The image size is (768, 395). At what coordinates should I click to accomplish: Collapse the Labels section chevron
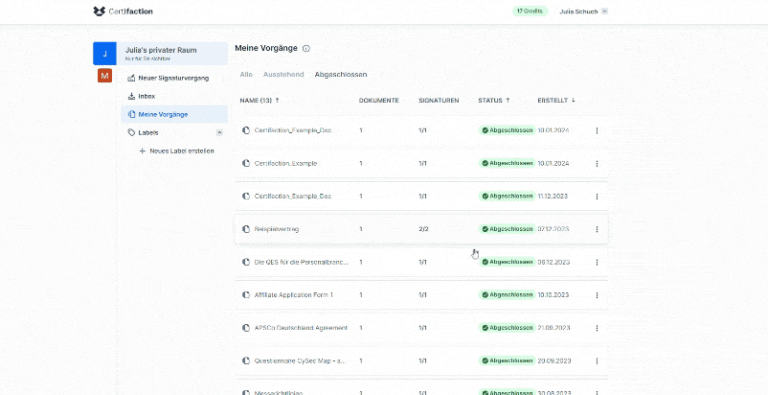219,133
